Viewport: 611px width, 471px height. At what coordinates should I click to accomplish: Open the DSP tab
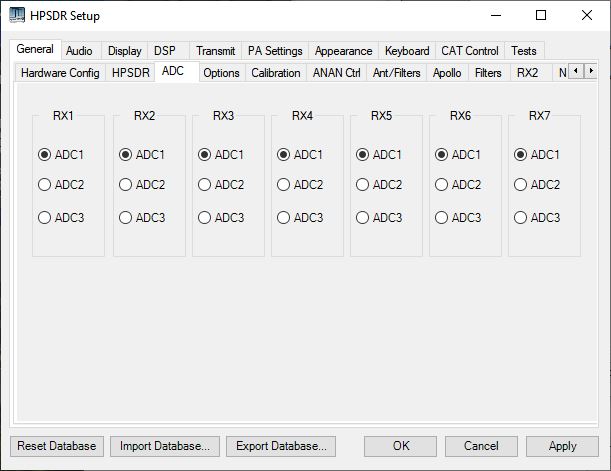[x=164, y=51]
